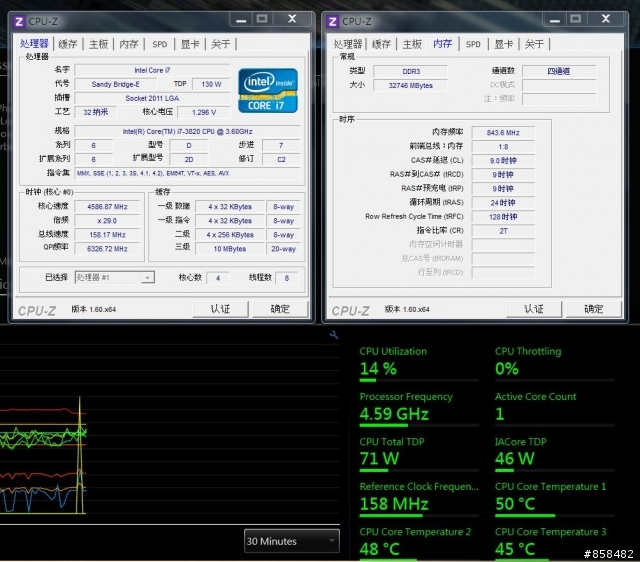Switch to 缓存 tab in right CPU-Z window

pyautogui.click(x=381, y=44)
